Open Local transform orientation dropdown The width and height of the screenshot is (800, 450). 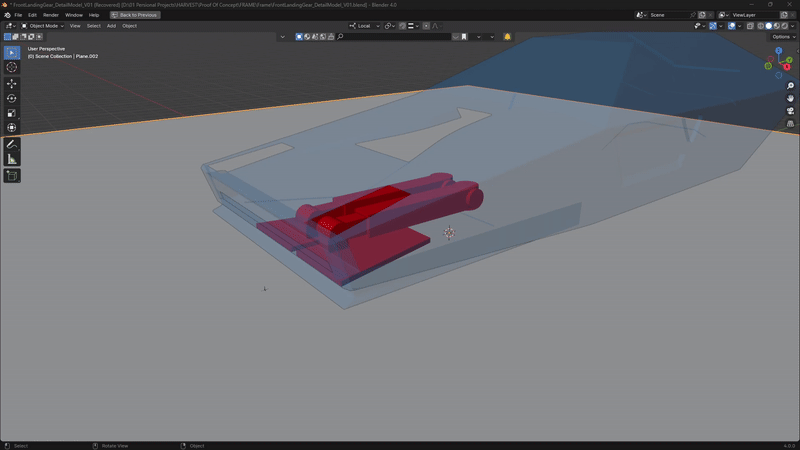(364, 26)
